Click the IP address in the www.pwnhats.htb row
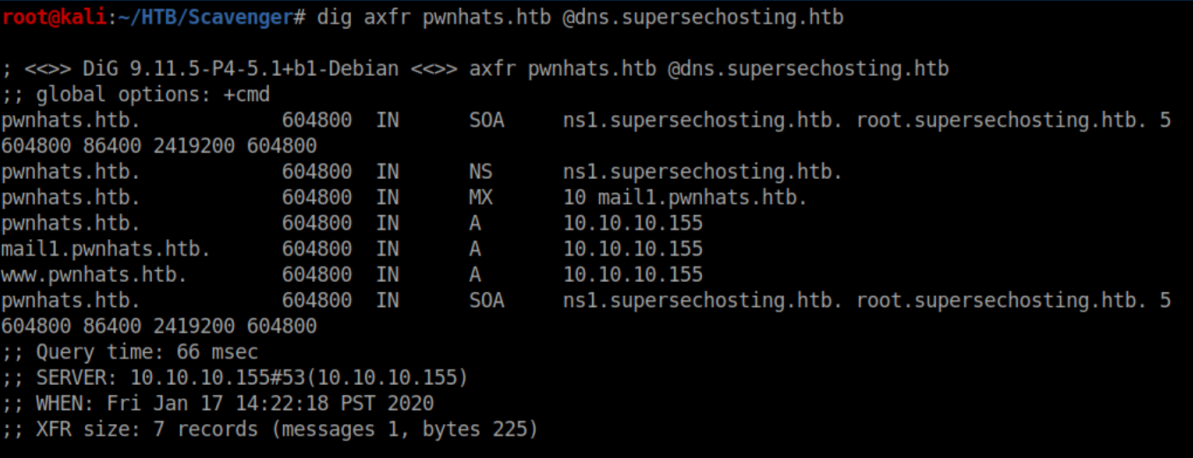Image resolution: width=1193 pixels, height=458 pixels. (633, 275)
